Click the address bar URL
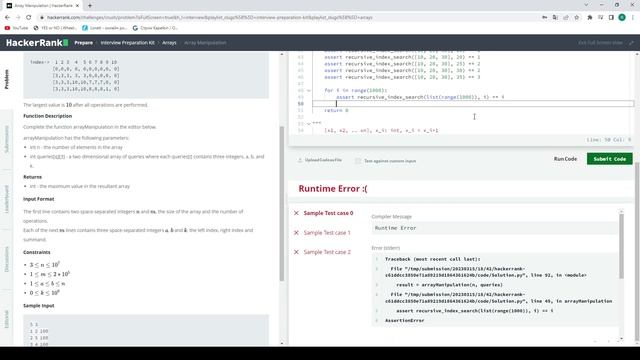The image size is (640, 360). (209, 18)
